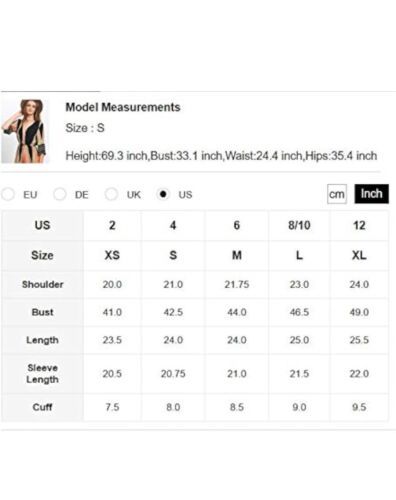Click the 20.75 sleeve length cell

click(x=173, y=374)
